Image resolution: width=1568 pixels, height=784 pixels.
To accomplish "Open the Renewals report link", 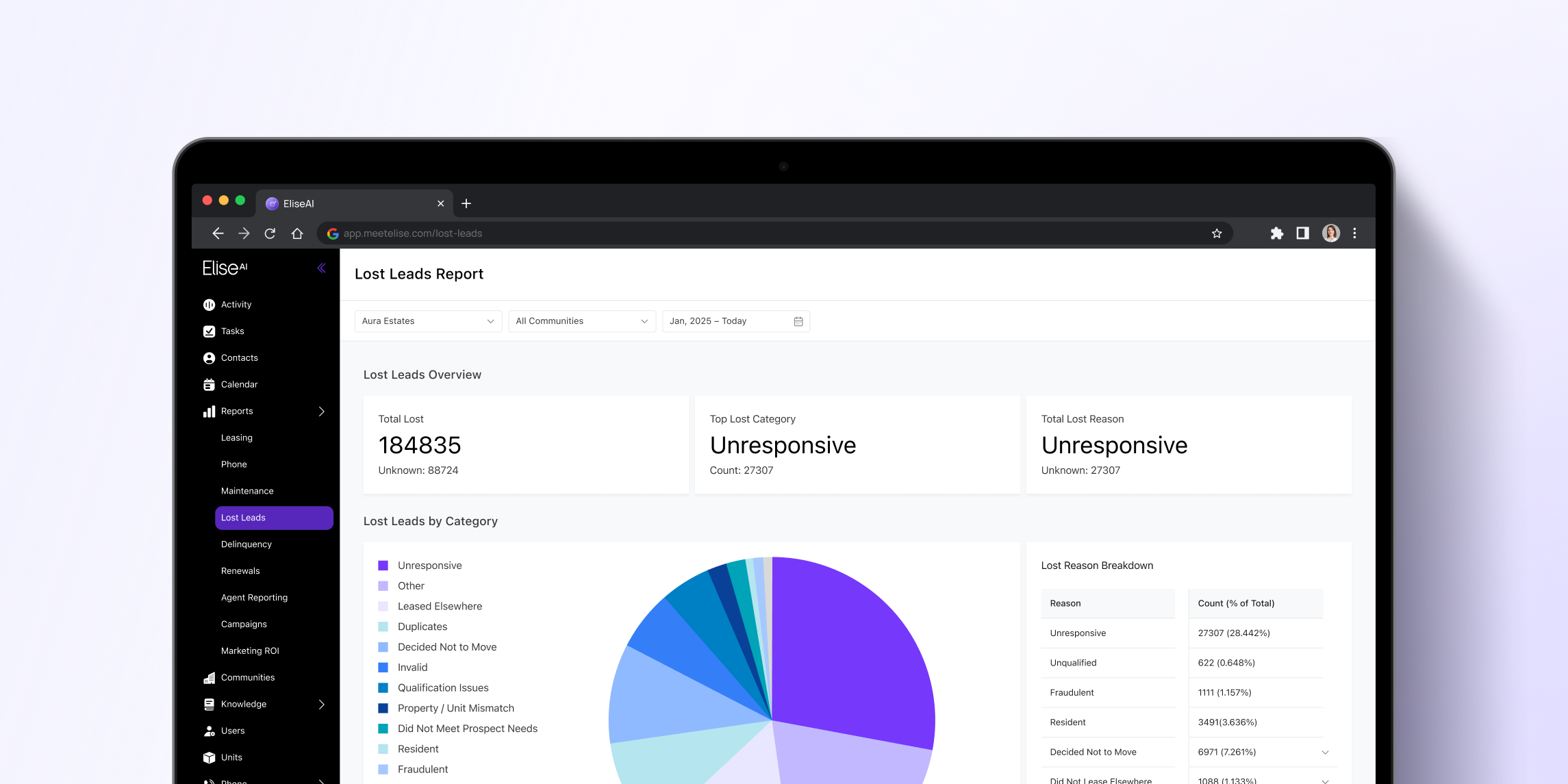I will pos(240,571).
